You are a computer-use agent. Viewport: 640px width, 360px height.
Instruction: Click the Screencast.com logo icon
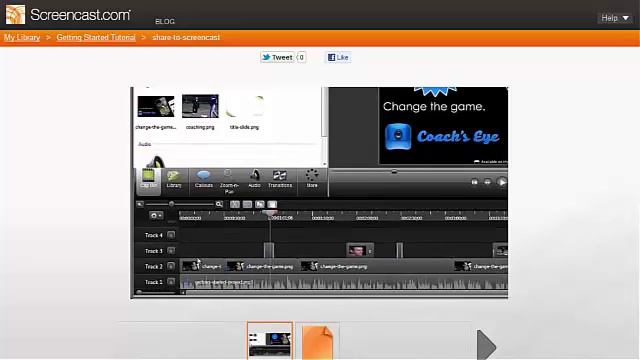[x=15, y=14]
